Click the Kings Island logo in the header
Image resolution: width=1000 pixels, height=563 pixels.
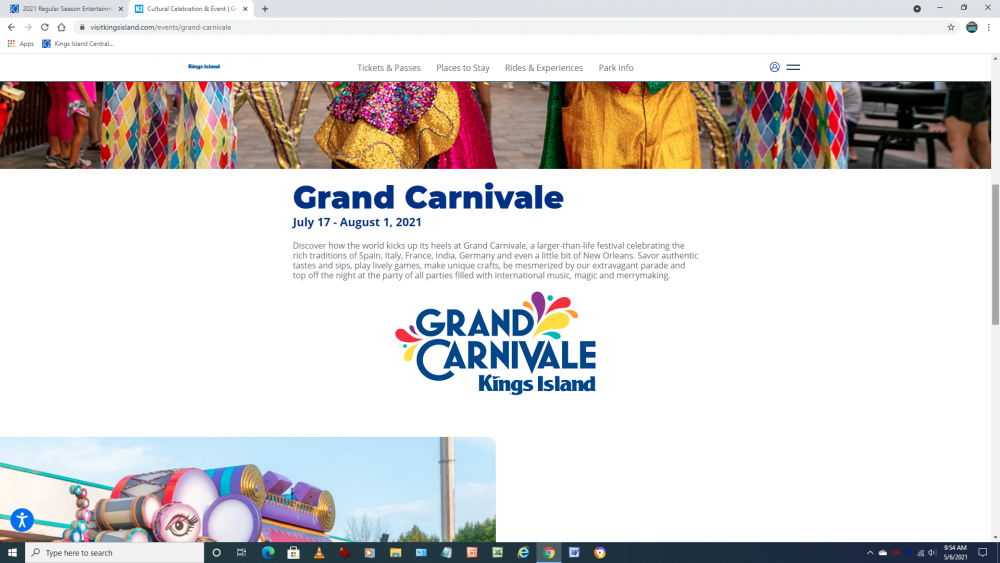tap(204, 67)
